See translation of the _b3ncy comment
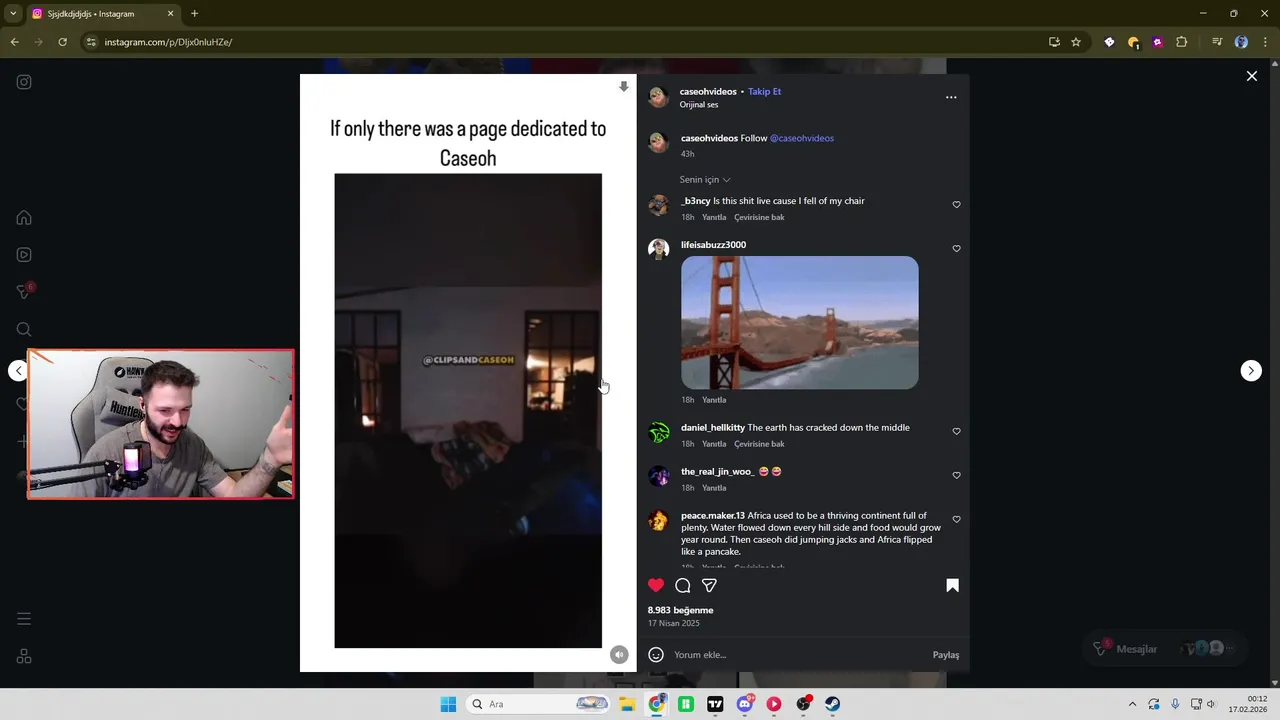Screen dimensions: 1280x720 click(759, 217)
